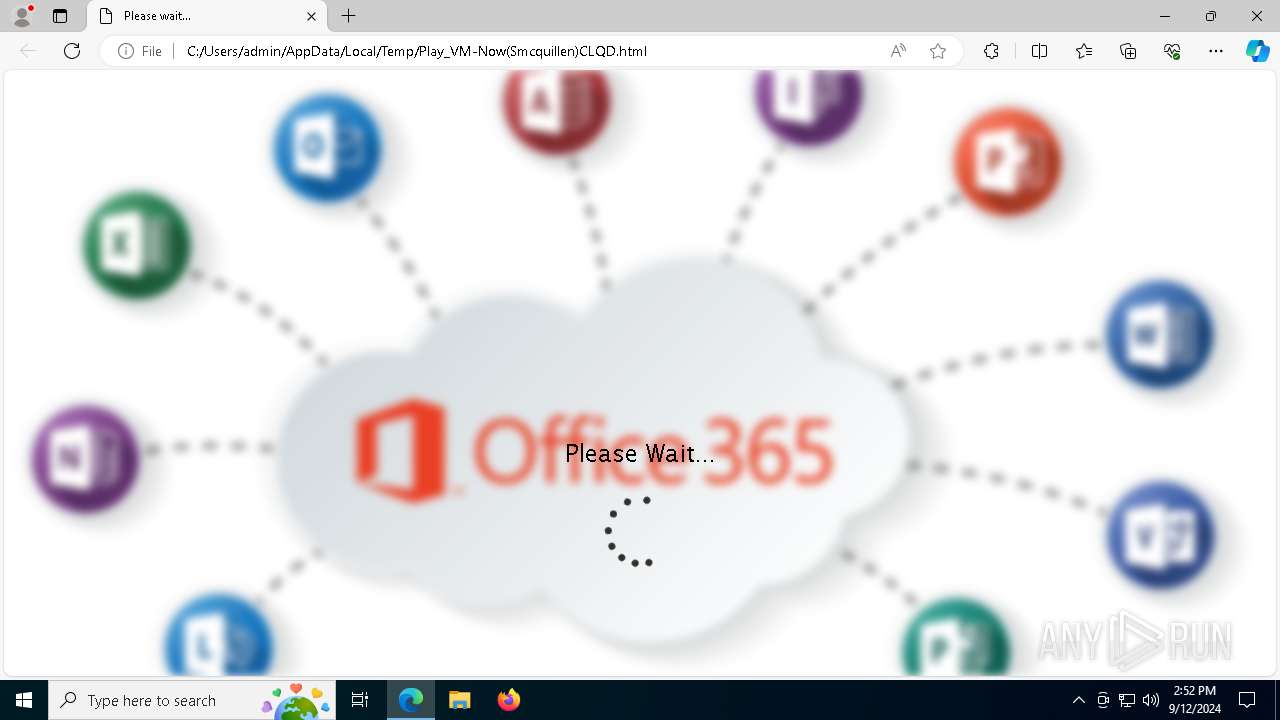Open Task View on taskbar
The height and width of the screenshot is (720, 1280).
[360, 700]
